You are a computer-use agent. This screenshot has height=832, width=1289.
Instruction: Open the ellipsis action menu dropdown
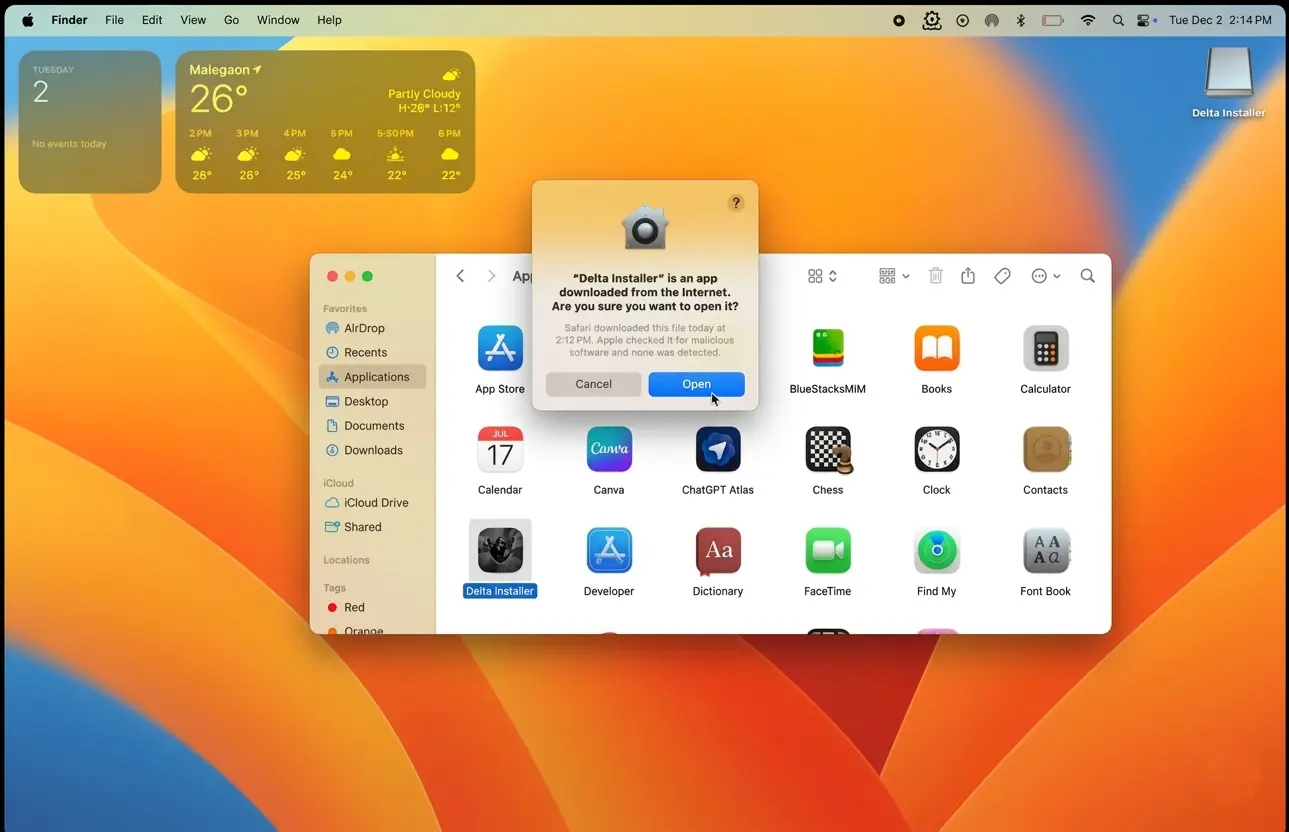(x=1046, y=276)
